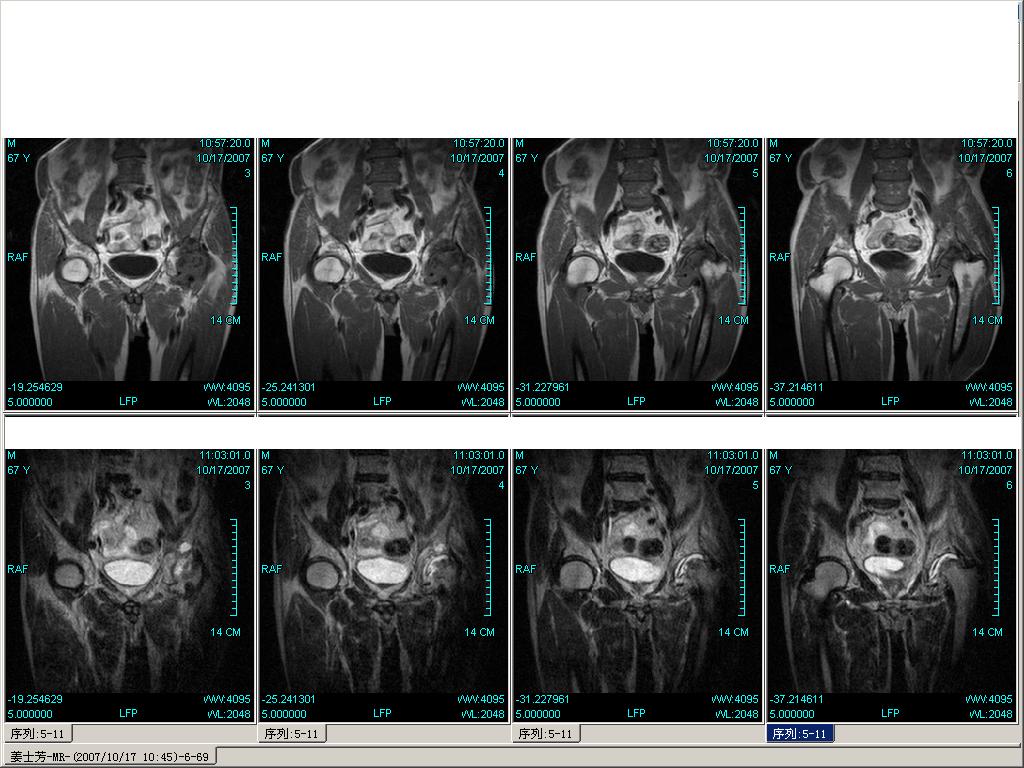1024x768 pixels.
Task: Click the highlighted blue 序列:5-11 tab
Action: click(x=799, y=733)
